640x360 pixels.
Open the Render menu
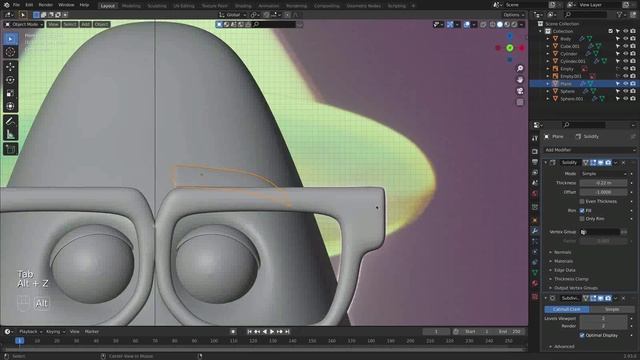(x=45, y=5)
